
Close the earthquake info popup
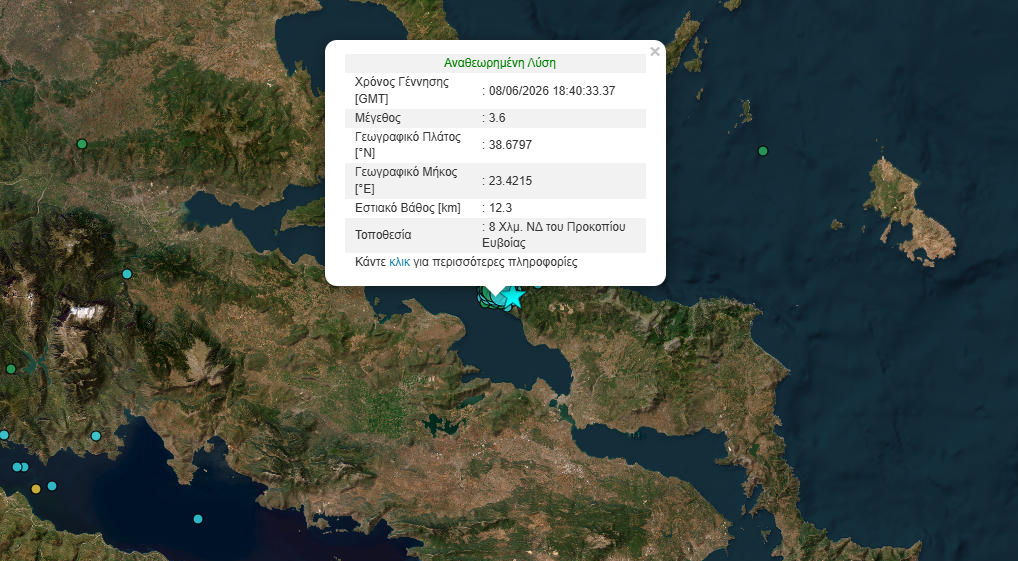click(x=654, y=52)
